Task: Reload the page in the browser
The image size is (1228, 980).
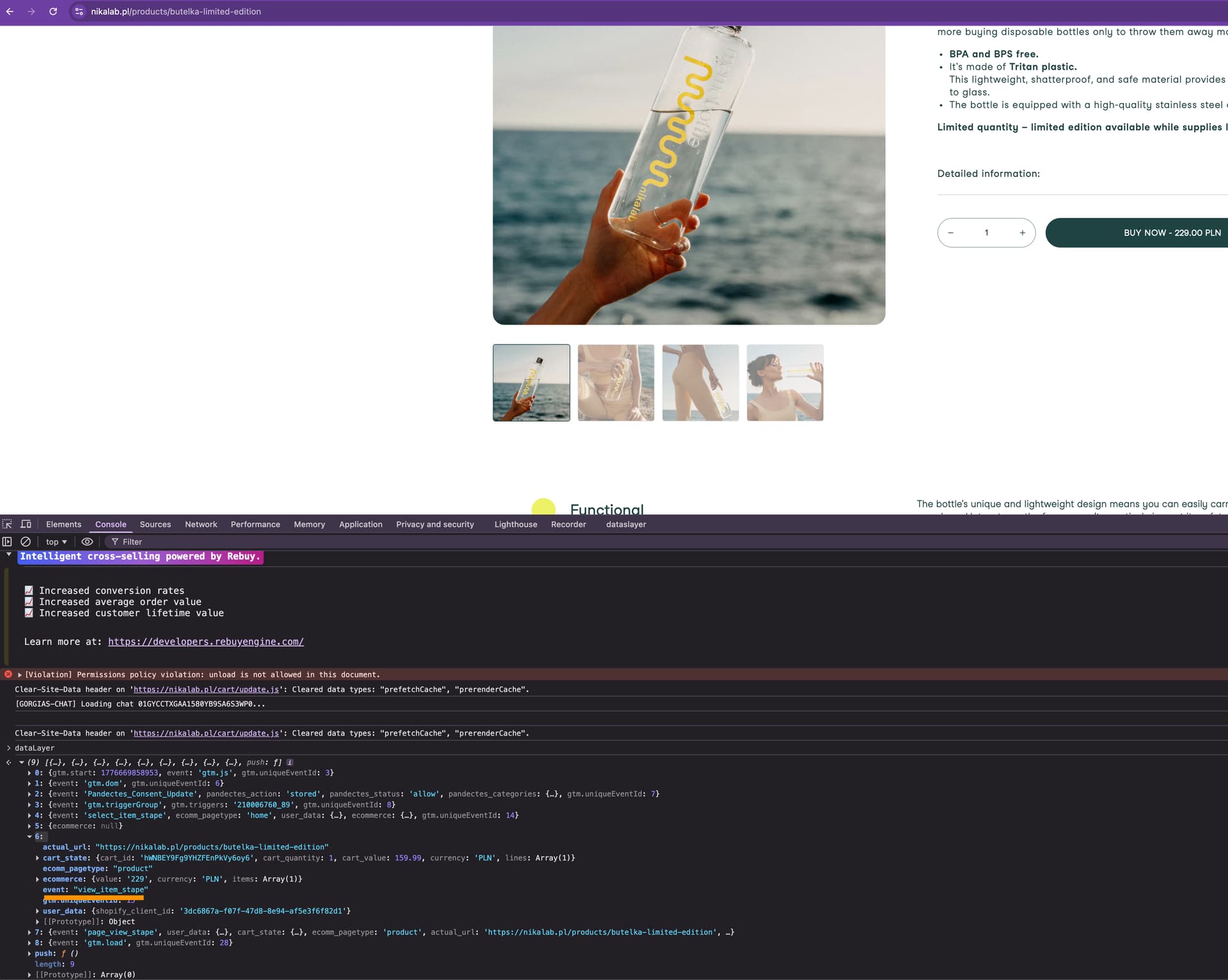Action: pyautogui.click(x=53, y=12)
